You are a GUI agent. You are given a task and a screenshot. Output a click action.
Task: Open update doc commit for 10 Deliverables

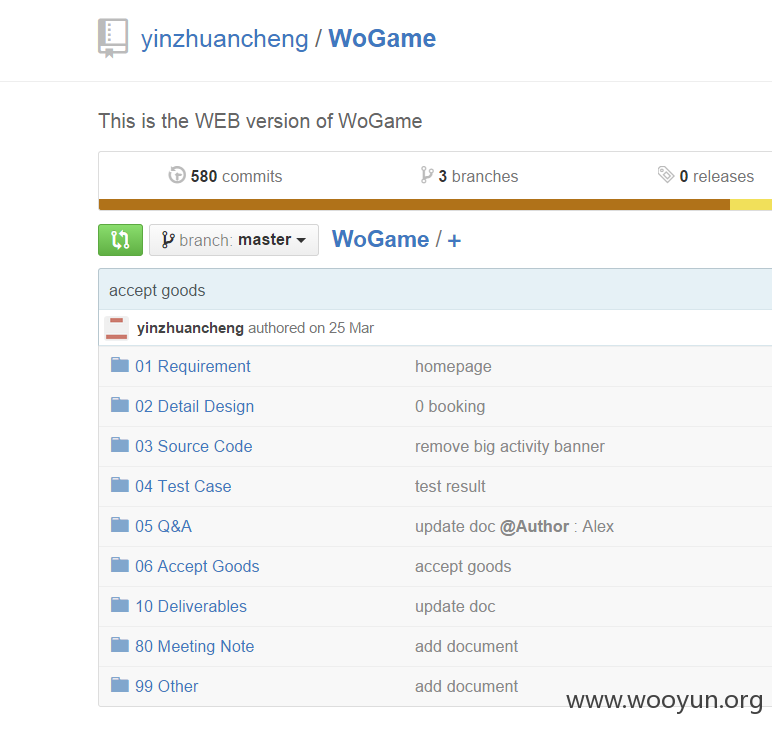(455, 606)
